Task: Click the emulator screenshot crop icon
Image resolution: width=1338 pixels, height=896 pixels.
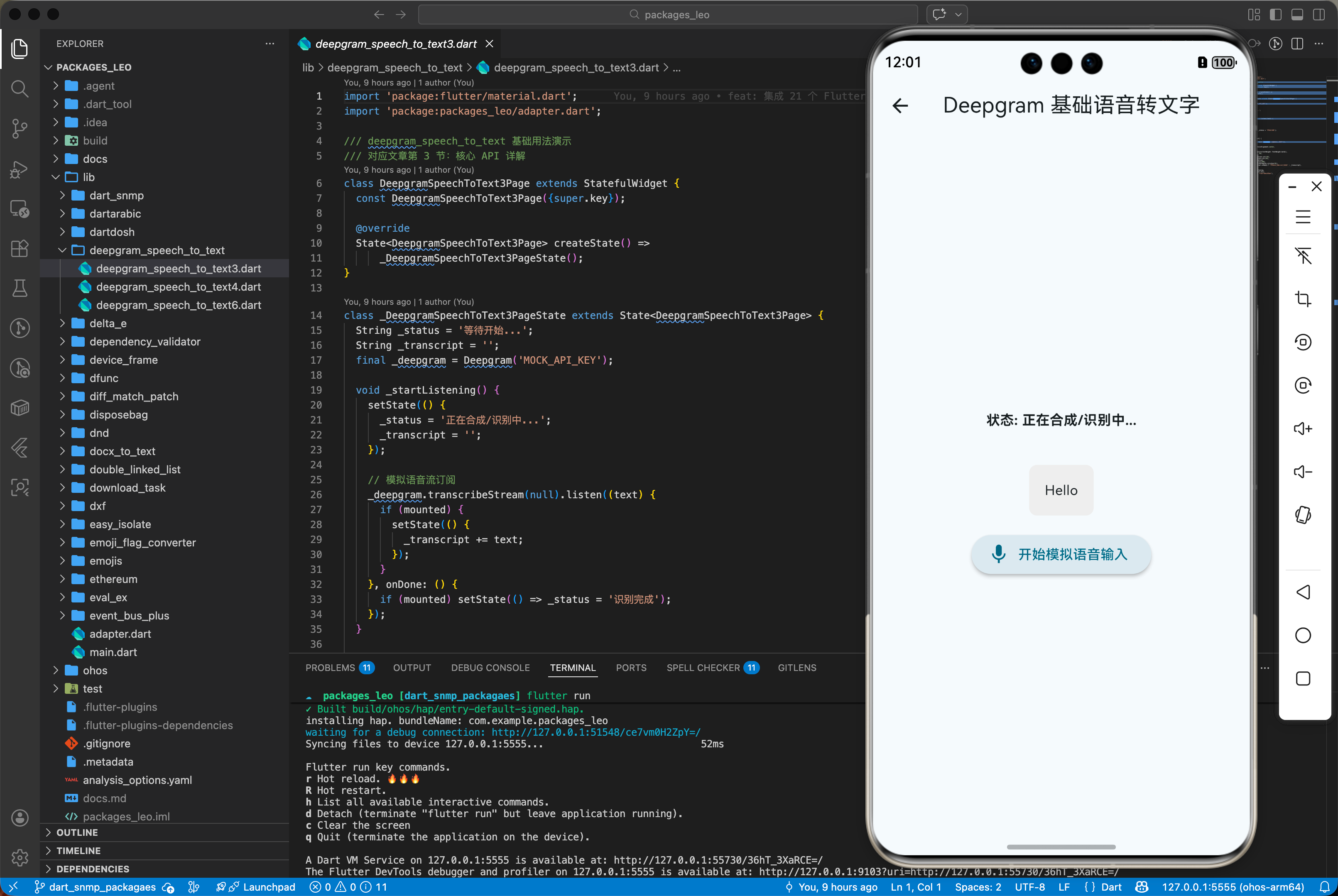Action: (1303, 299)
